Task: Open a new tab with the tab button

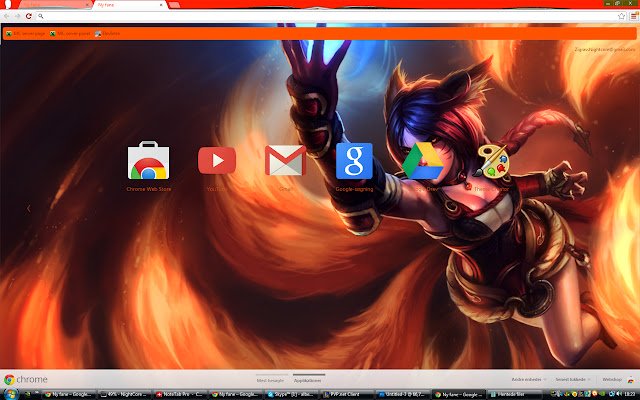Action: pyautogui.click(x=174, y=4)
